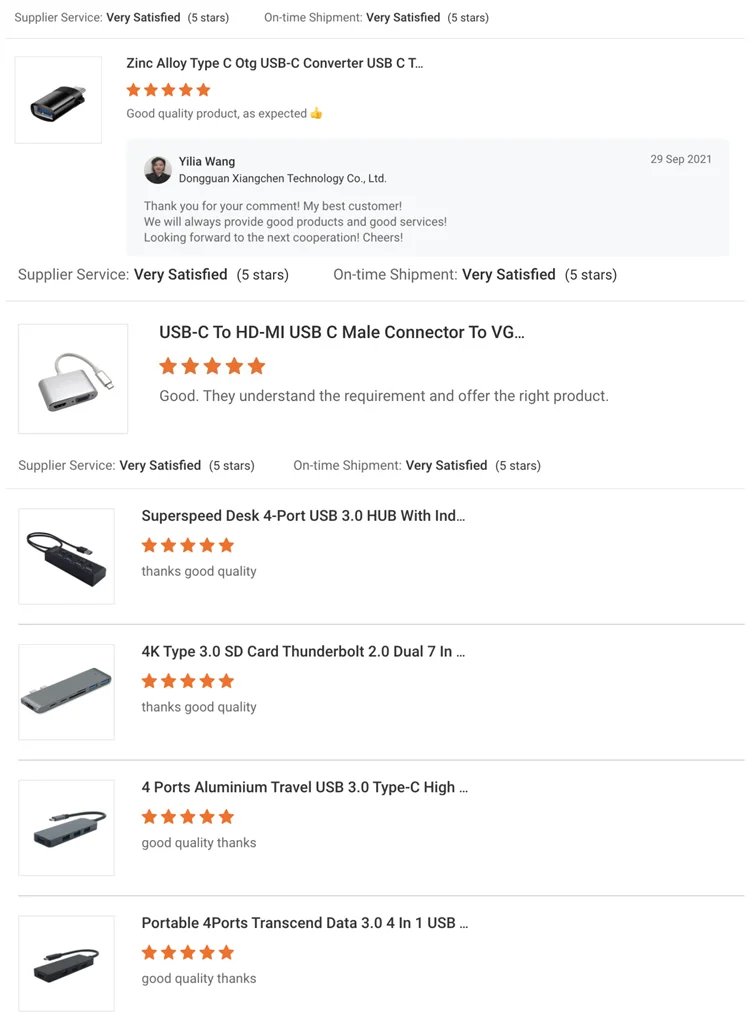This screenshot has height=1019, width=750.
Task: Click the USB-C to HD-MI adapter image
Action: point(73,379)
